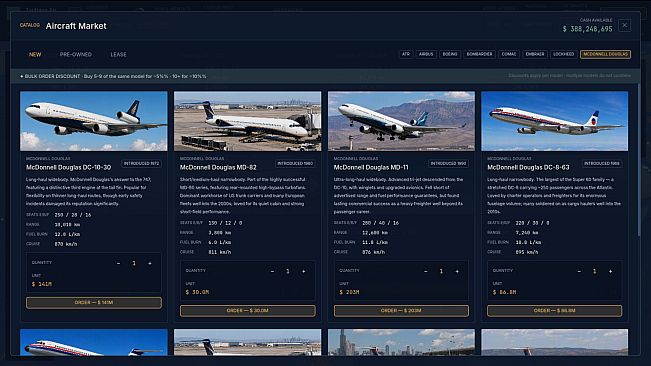Image resolution: width=651 pixels, height=366 pixels.
Task: Click the DC-8-63 cruise speed 895 km/h
Action: click(x=527, y=252)
